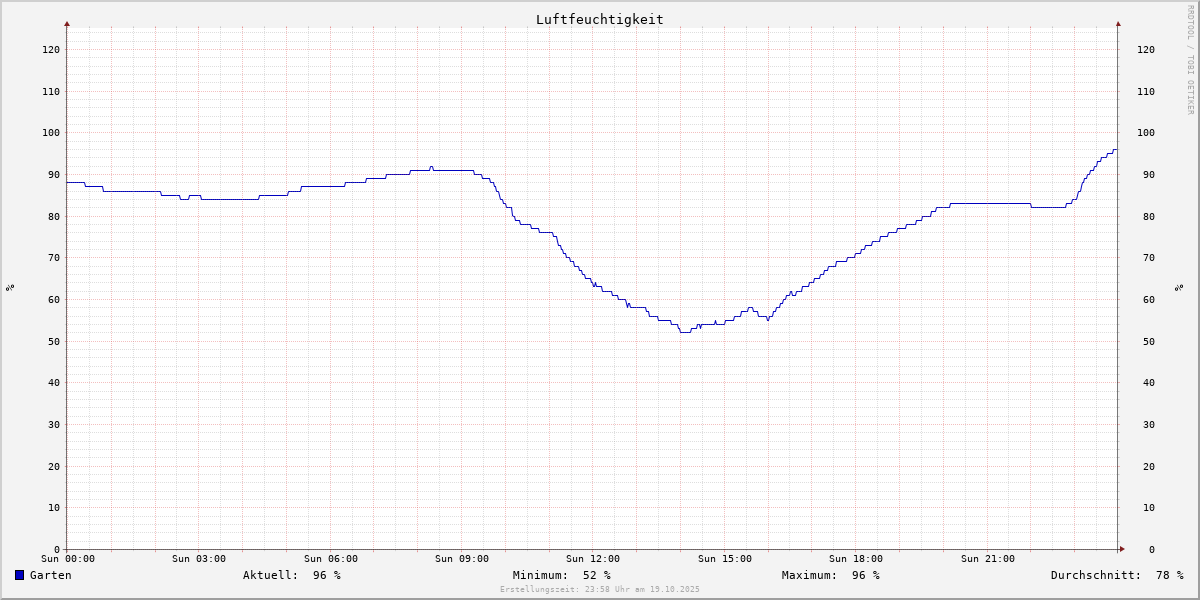Viewport: 1200px width, 600px height.
Task: Click the Minimum 52 % statistic
Action: (x=561, y=575)
